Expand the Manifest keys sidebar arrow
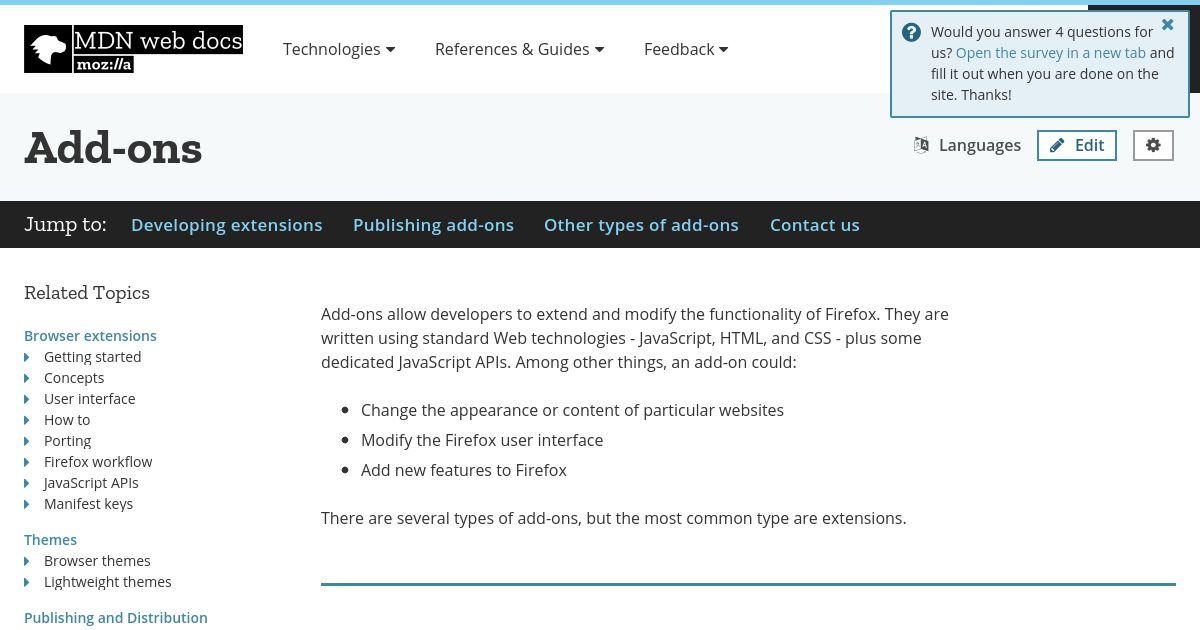1200x630 pixels. click(x=27, y=504)
